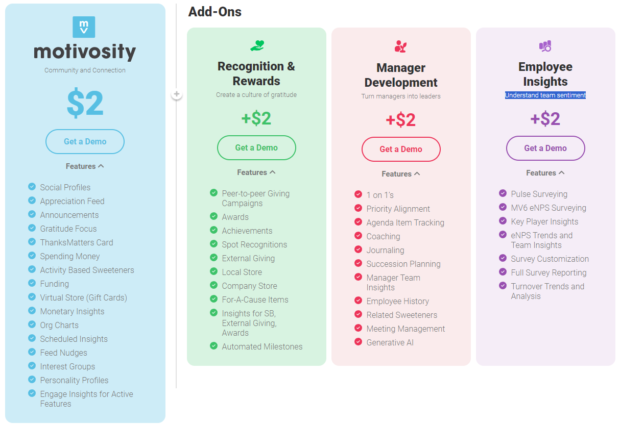This screenshot has width=620, height=424.
Task: Request demo for Recognition & Rewards add-on
Action: click(256, 147)
